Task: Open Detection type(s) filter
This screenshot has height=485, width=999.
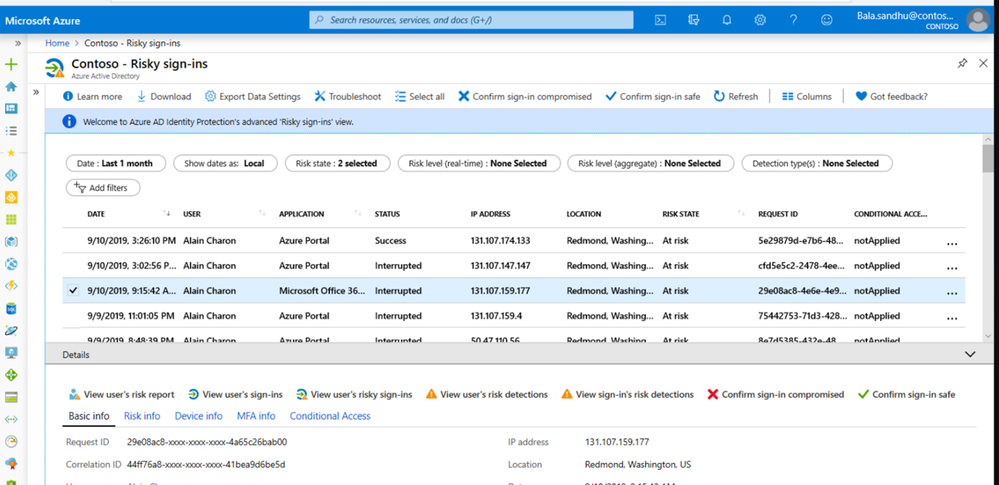Action: point(817,163)
